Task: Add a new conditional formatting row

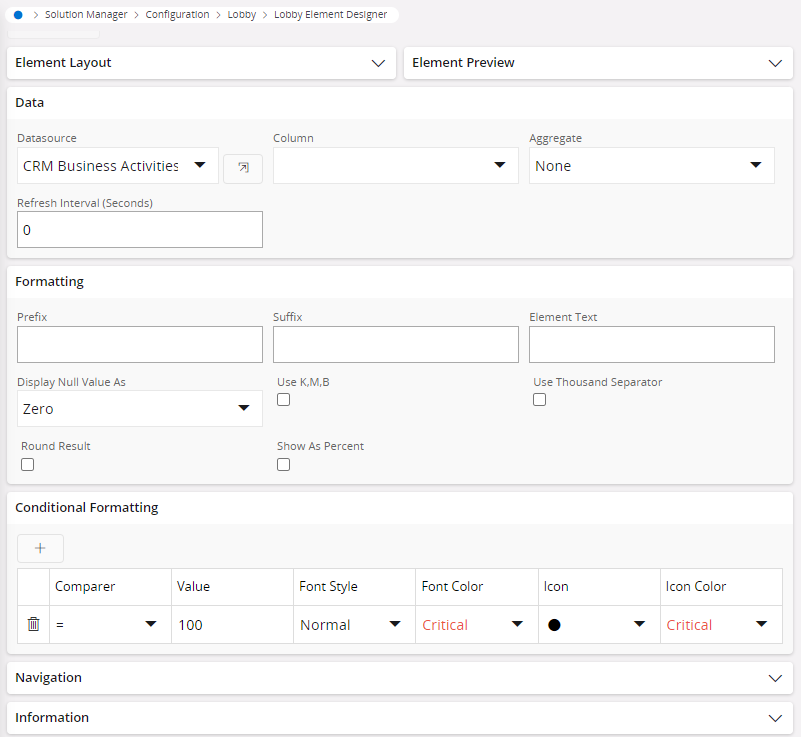Action: pos(40,548)
